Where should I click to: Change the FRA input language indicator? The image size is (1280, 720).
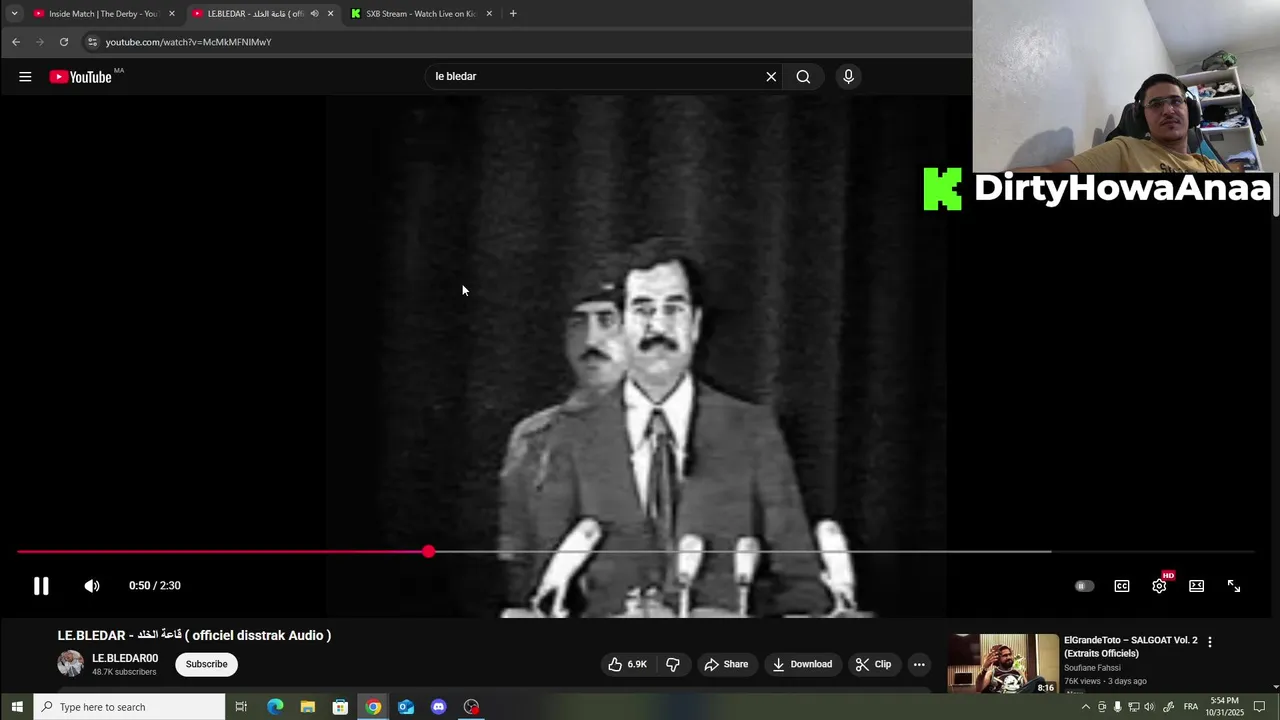coord(1191,707)
